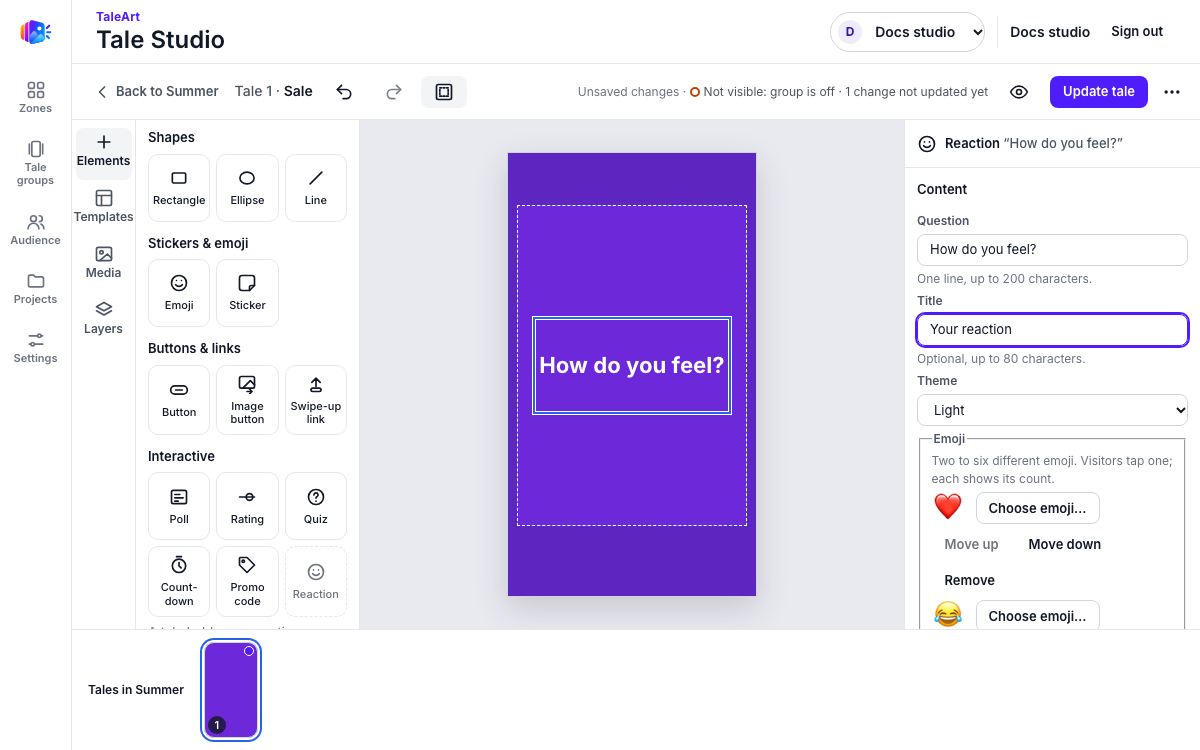Click the Update tale button
Viewport: 1200px width, 750px height.
pos(1098,92)
